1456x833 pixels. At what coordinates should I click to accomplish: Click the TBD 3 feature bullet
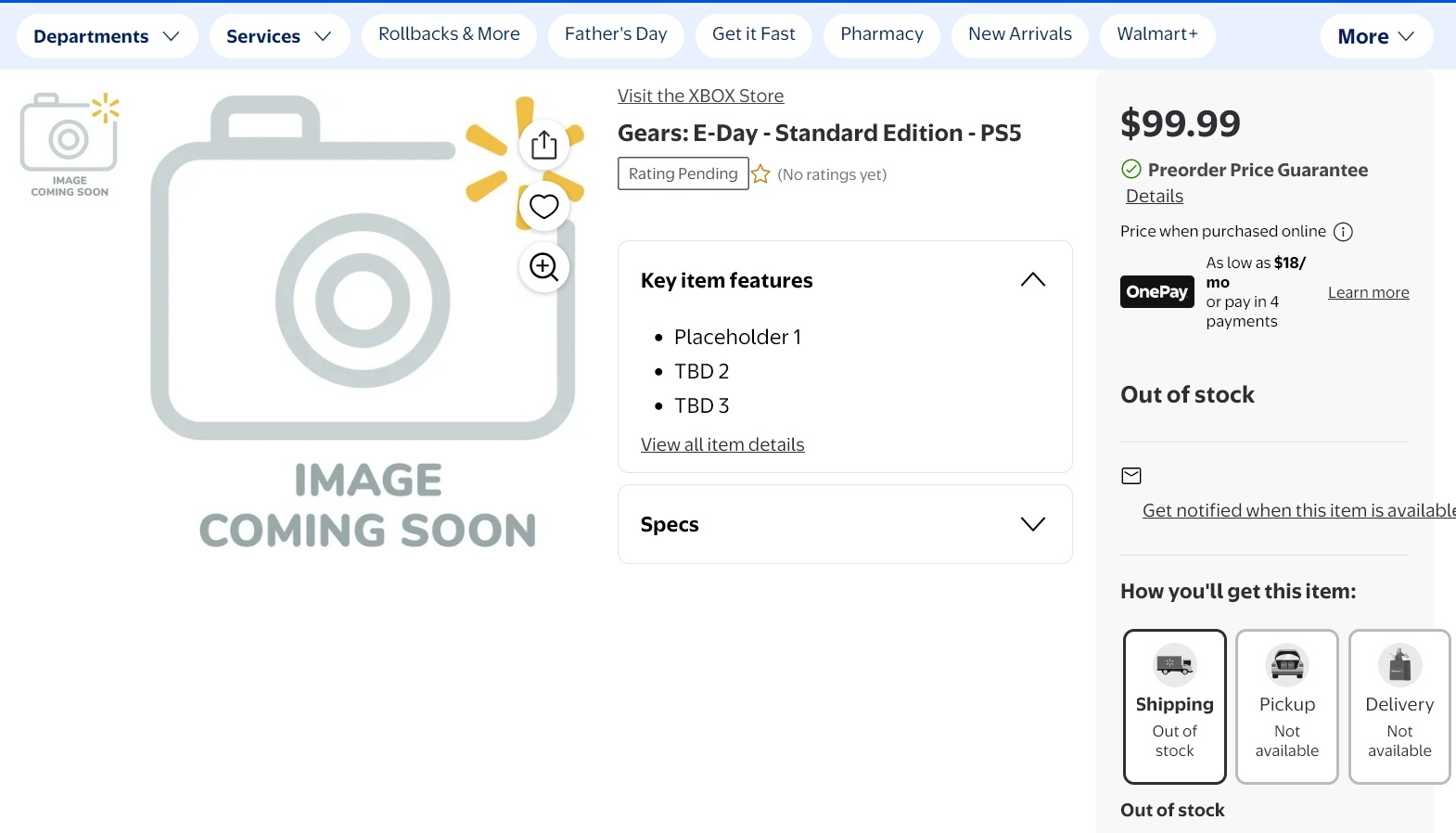(x=701, y=405)
